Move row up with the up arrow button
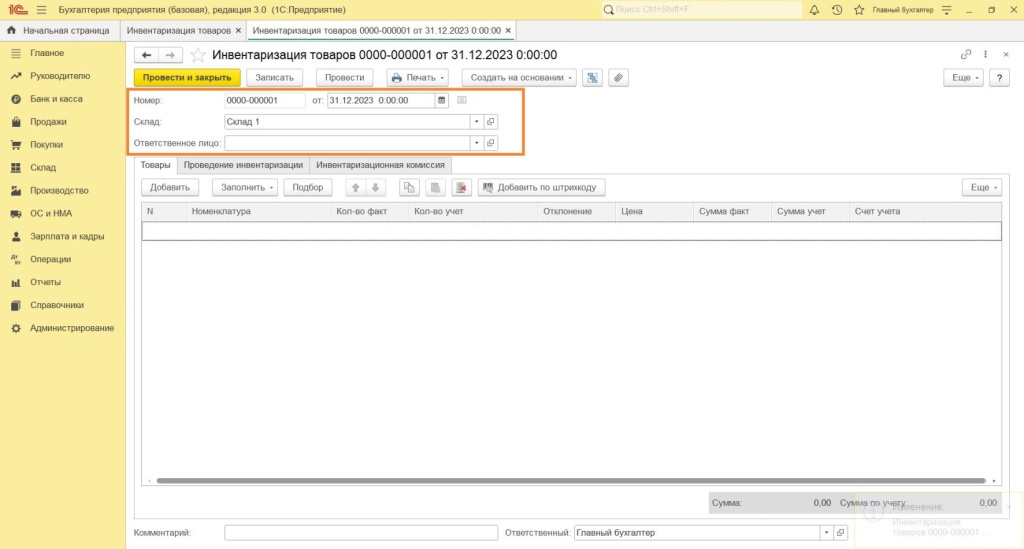 click(x=355, y=187)
